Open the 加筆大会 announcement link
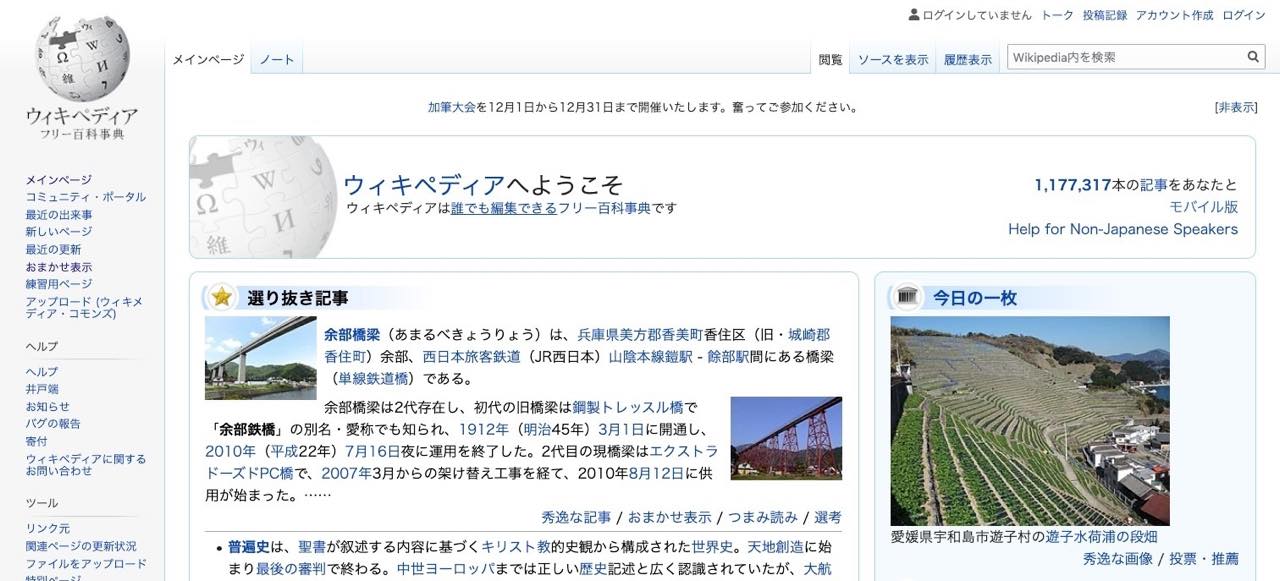Viewport: 1280px width, 581px height. click(x=452, y=107)
